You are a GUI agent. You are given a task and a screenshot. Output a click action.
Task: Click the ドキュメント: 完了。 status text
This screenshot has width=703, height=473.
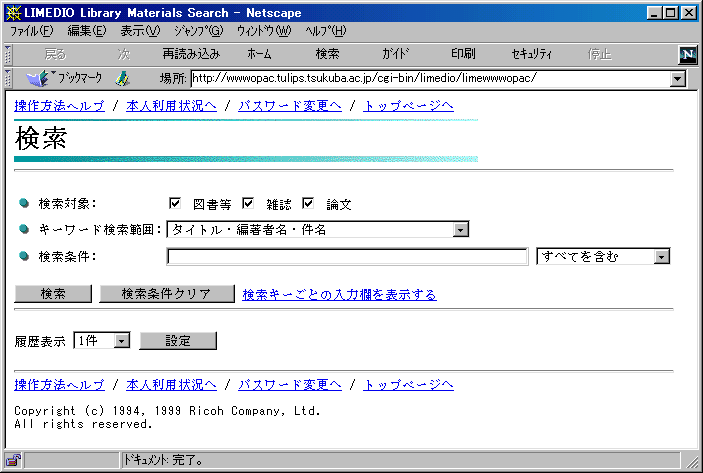(x=163, y=460)
